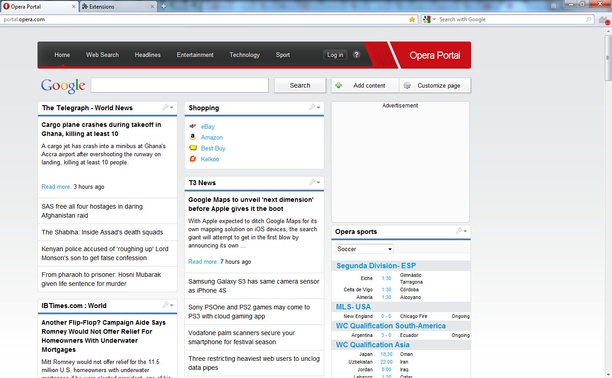Open Vodafone palm scanners article
The width and height of the screenshot is (612, 378).
tap(241, 337)
